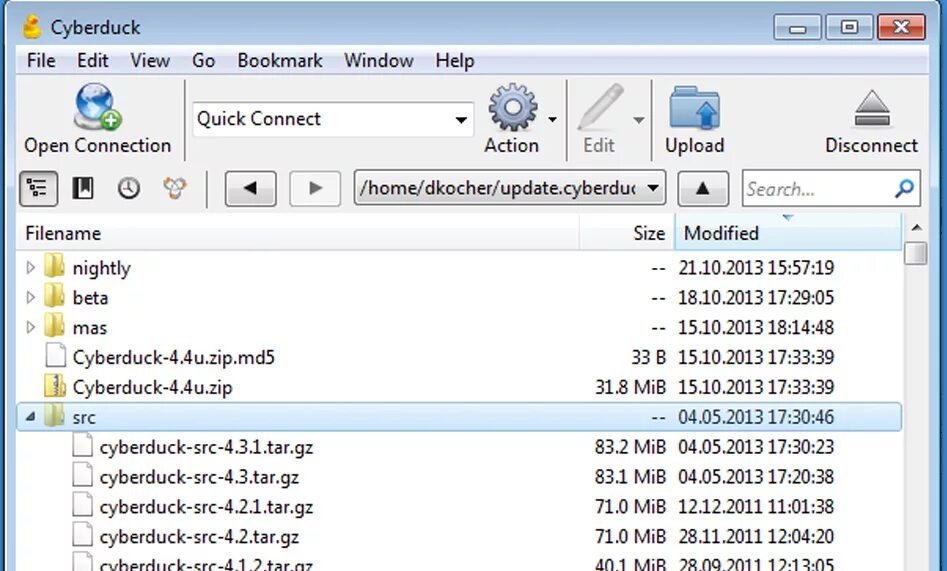
Task: Select the file name cyberduck-src-4.3.1.tar.gz
Action: 207,447
